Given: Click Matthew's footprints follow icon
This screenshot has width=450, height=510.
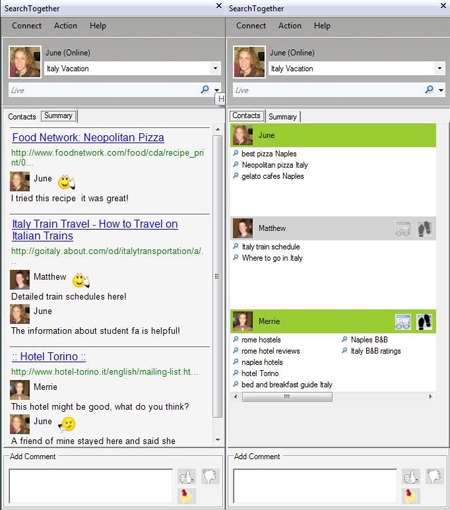Looking at the screenshot, I should tap(424, 229).
